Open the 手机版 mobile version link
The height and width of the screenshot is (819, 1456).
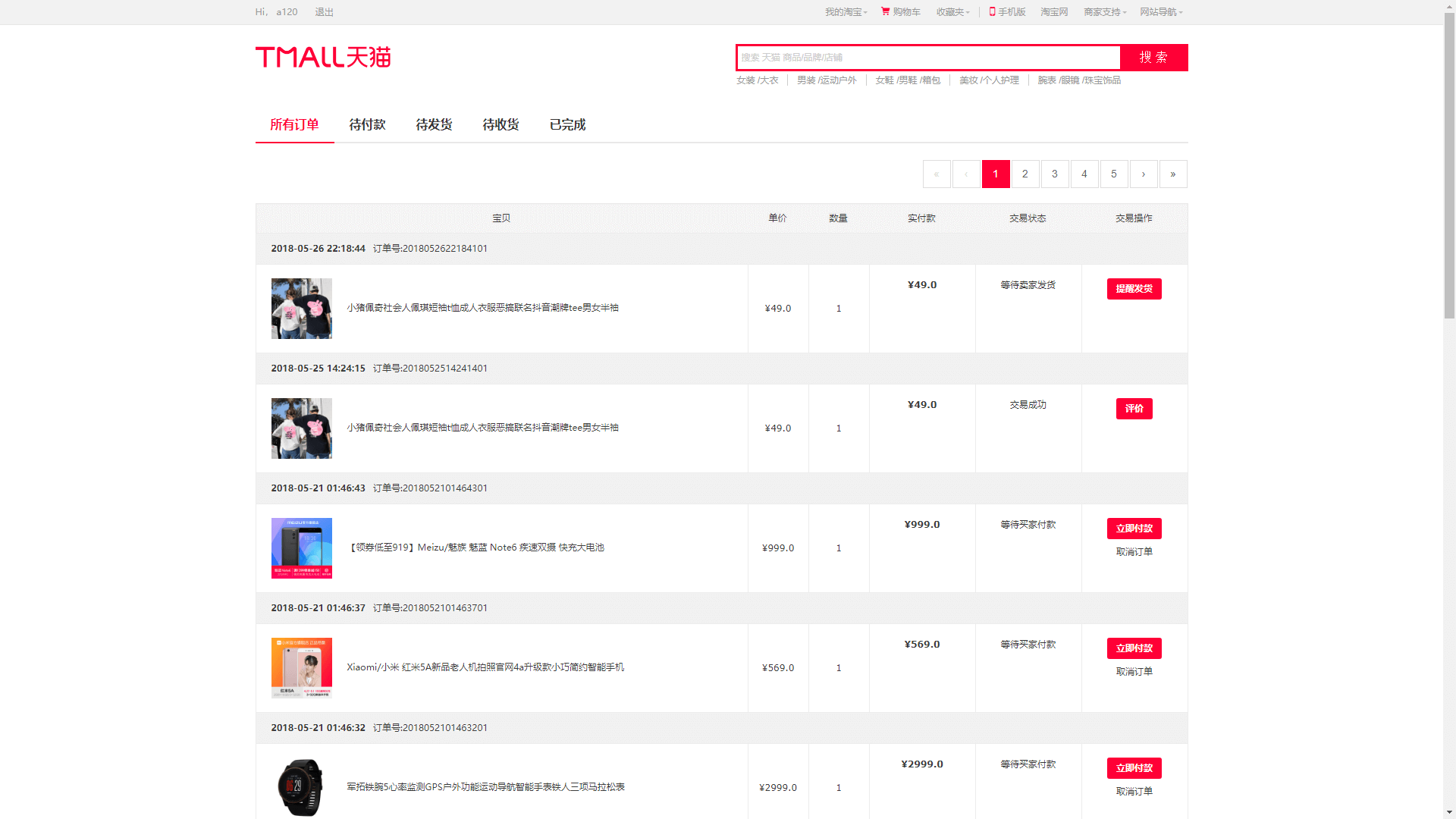tap(1007, 12)
